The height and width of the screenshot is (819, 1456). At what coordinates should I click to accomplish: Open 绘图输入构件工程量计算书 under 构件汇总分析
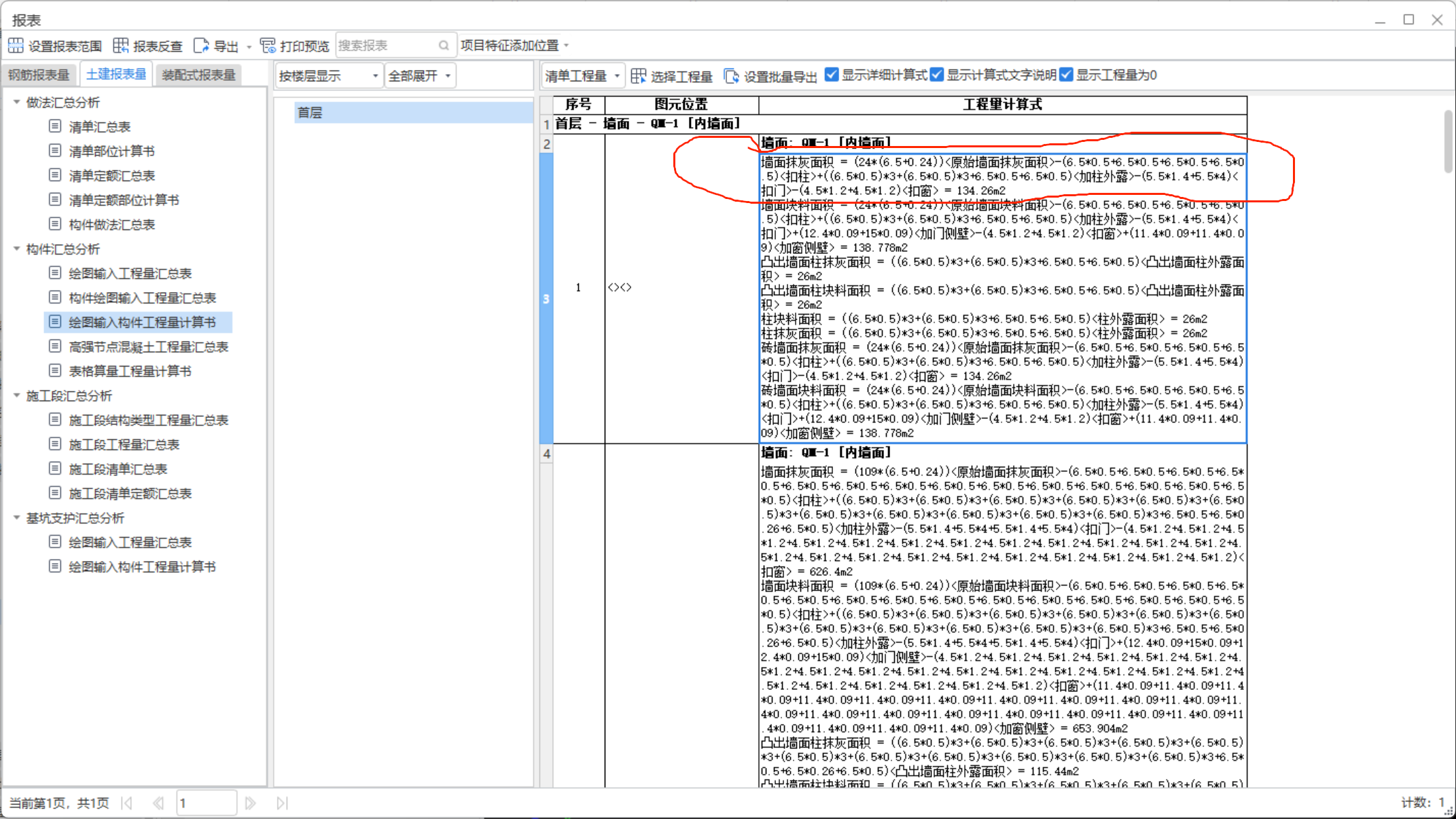click(142, 322)
